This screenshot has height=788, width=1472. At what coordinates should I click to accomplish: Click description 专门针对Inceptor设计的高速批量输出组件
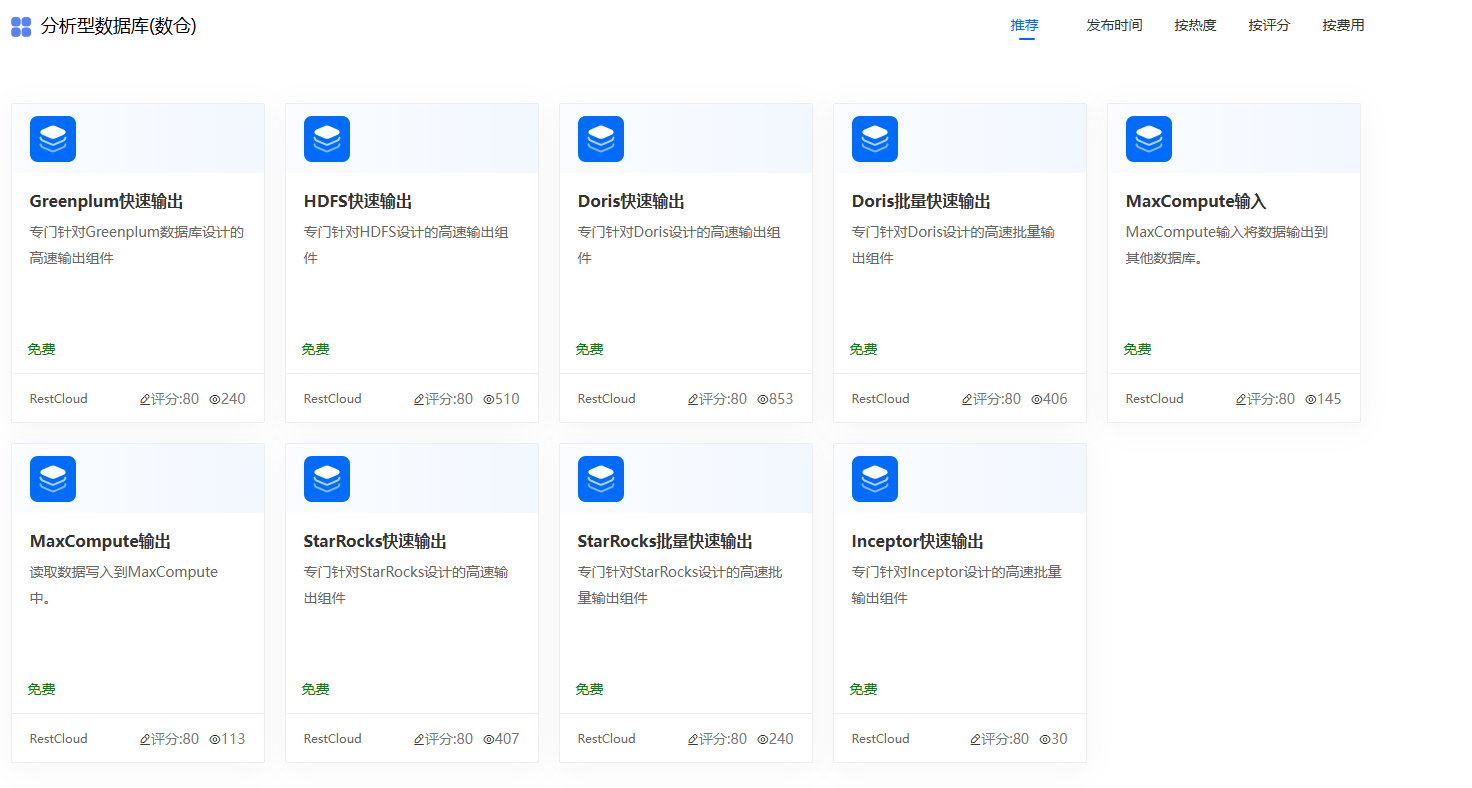coord(957,585)
